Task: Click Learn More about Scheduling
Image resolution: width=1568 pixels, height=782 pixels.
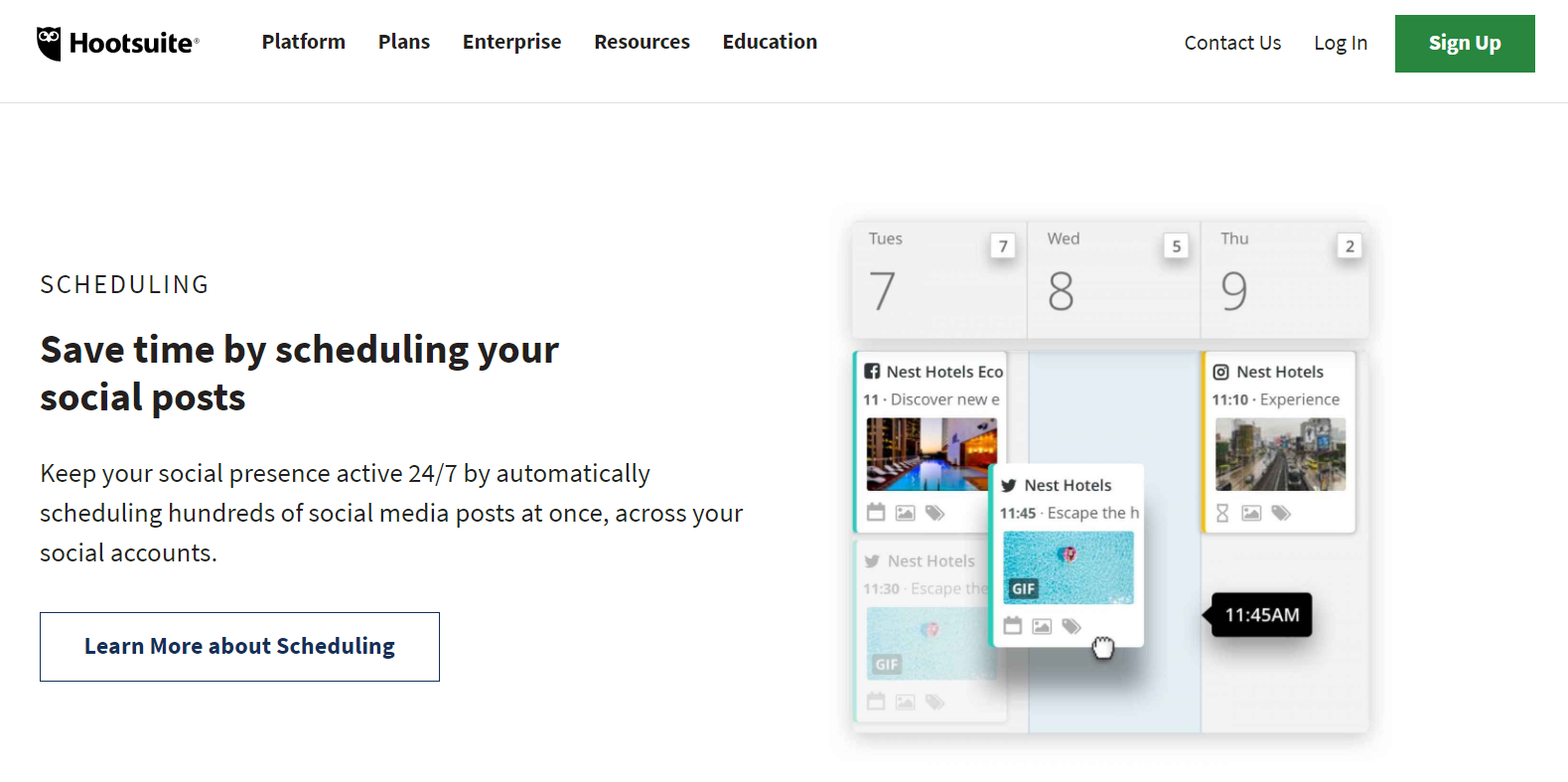Action: [239, 647]
